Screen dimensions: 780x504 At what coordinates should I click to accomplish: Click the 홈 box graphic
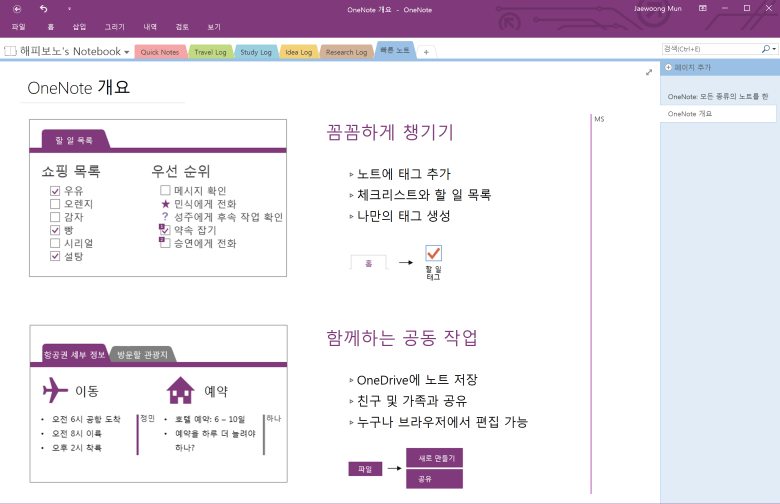point(369,263)
